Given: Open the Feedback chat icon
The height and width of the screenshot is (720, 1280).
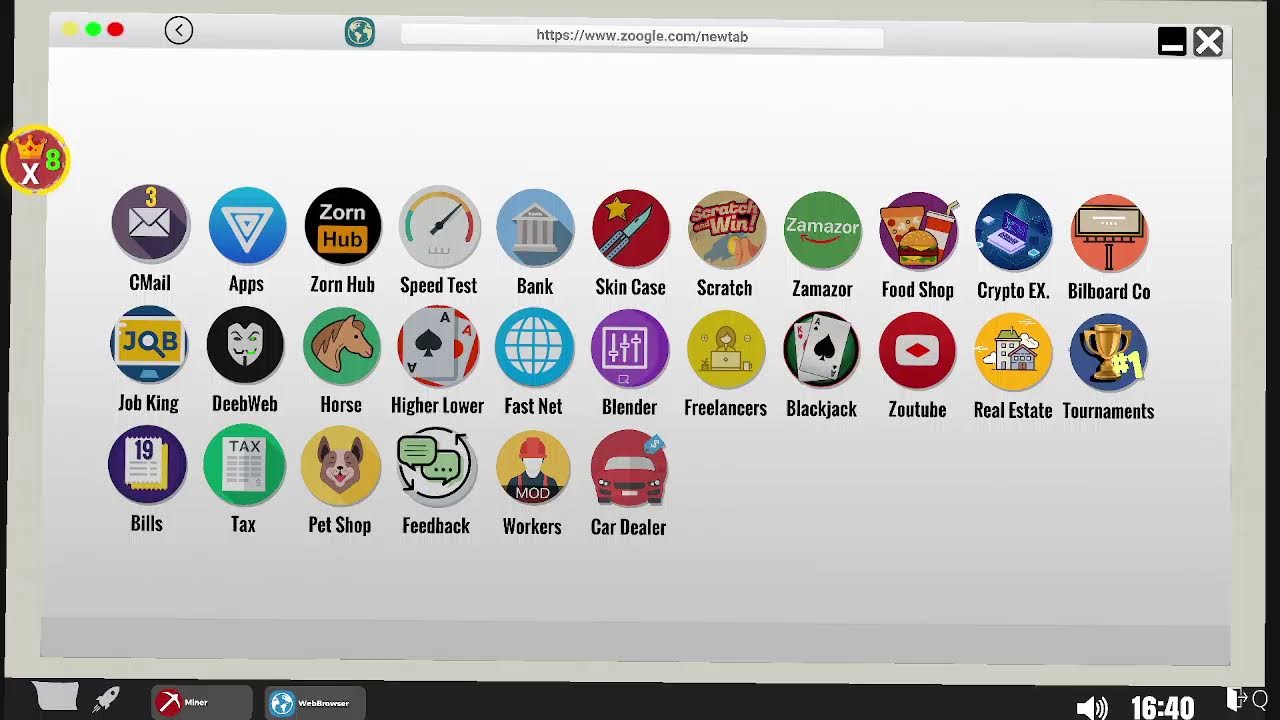Looking at the screenshot, I should pos(435,467).
